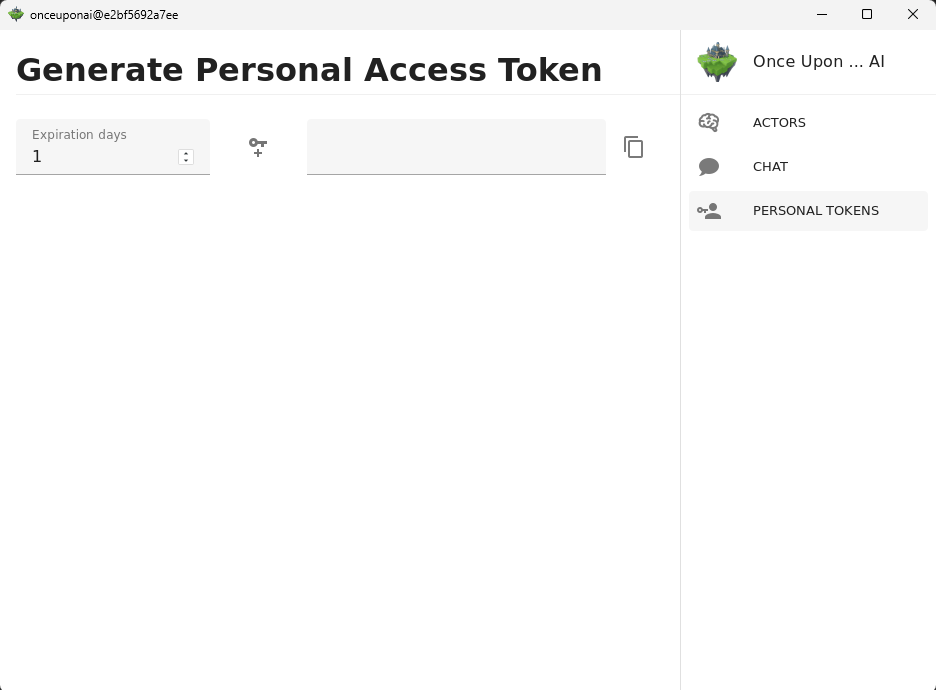Screen dimensions: 936x690
Task: Generate a new token with key-plus icon
Action: (x=258, y=147)
